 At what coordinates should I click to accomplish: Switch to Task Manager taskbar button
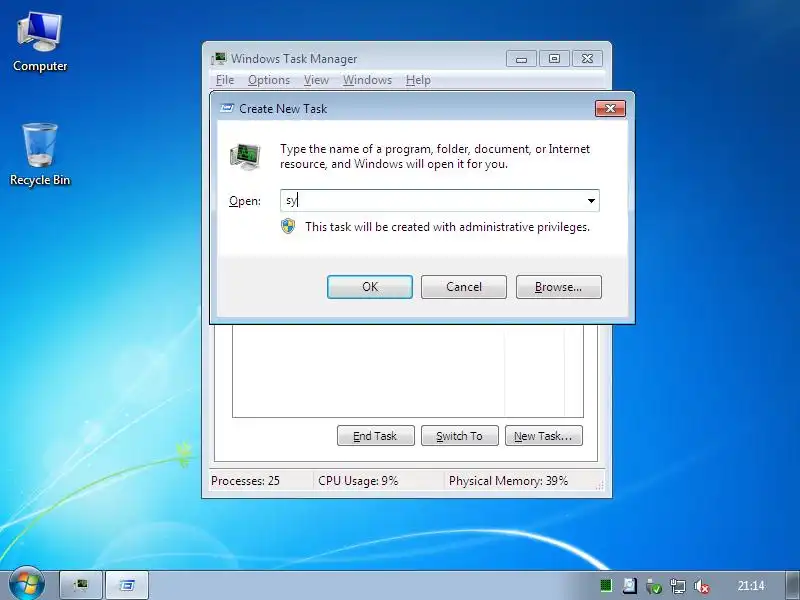coord(81,585)
